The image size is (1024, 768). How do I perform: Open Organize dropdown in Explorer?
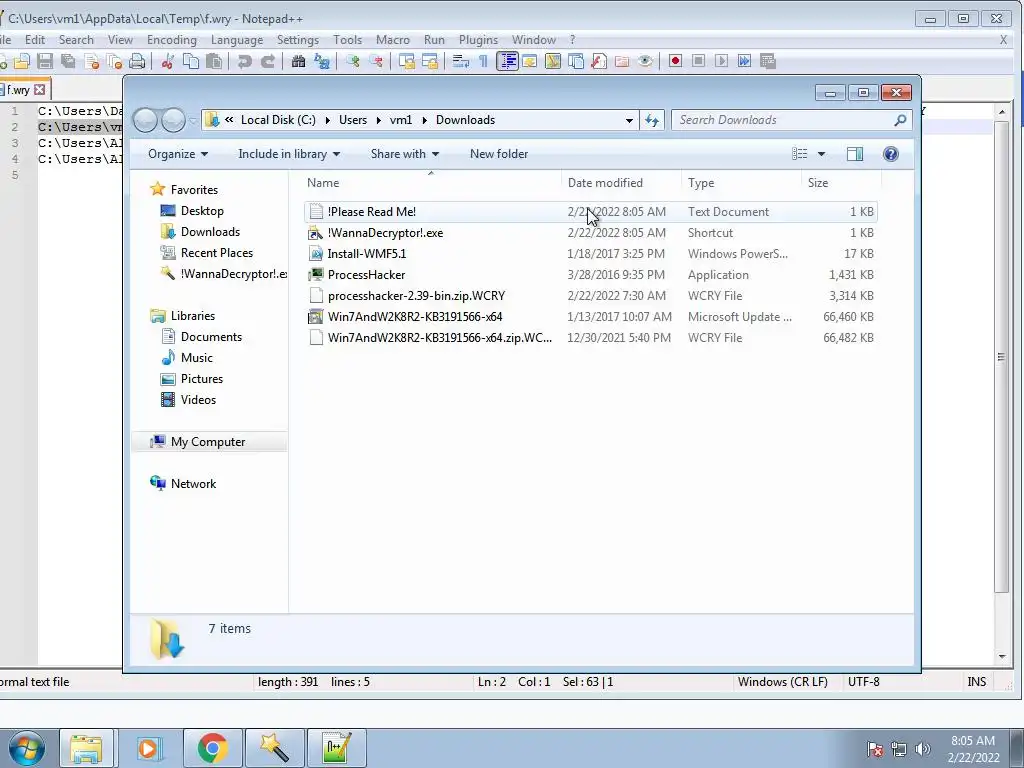click(178, 154)
